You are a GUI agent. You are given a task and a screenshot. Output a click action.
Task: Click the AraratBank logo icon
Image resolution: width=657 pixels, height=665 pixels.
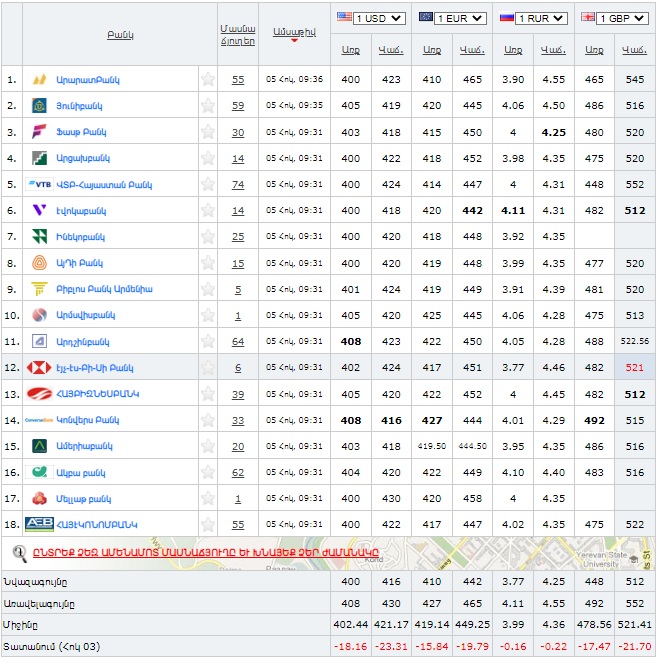tap(39, 79)
